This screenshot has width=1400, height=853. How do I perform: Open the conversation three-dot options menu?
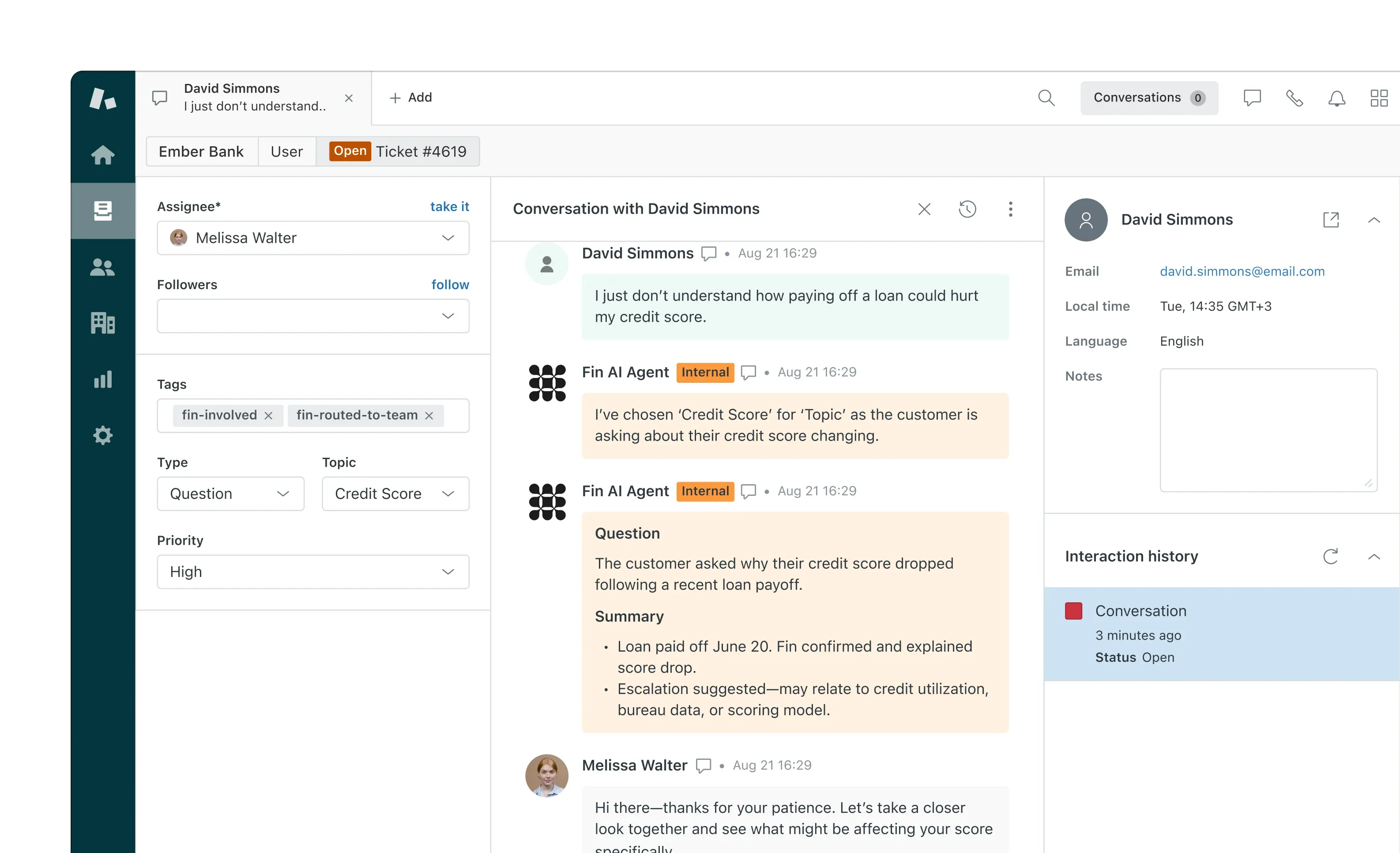1010,209
